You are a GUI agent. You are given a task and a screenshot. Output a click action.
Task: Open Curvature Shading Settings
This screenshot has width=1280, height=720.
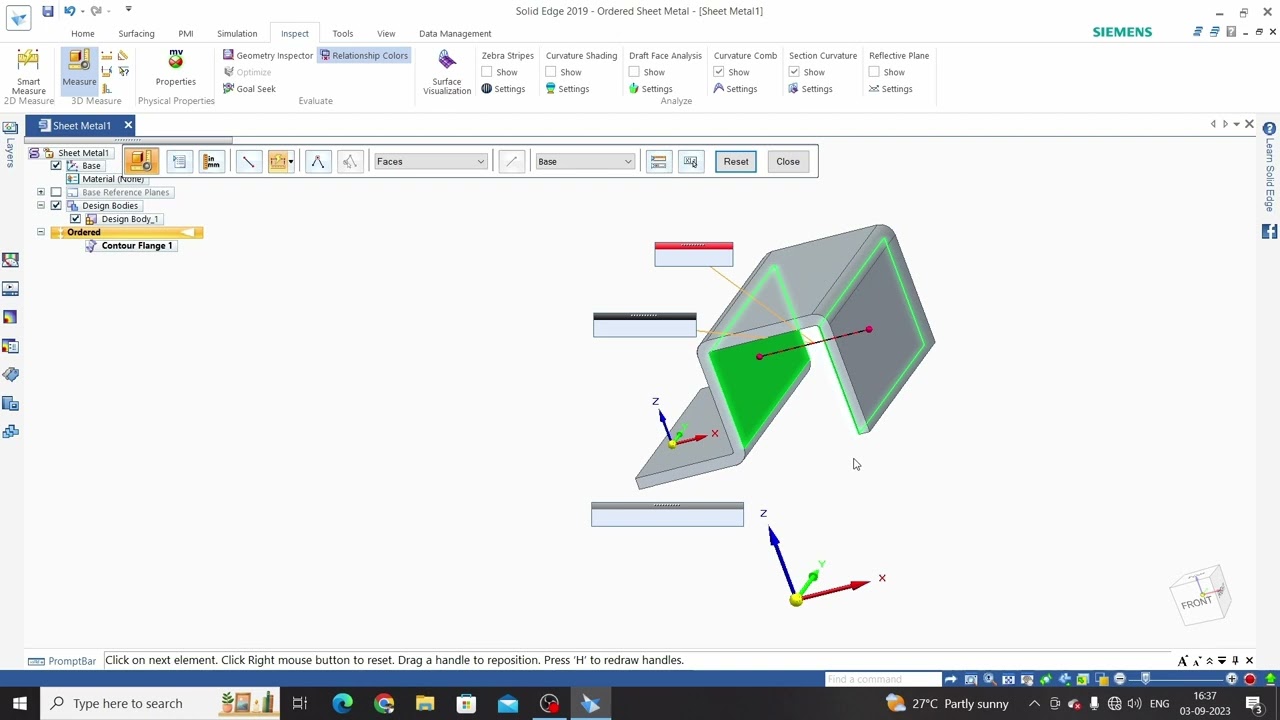coord(566,89)
